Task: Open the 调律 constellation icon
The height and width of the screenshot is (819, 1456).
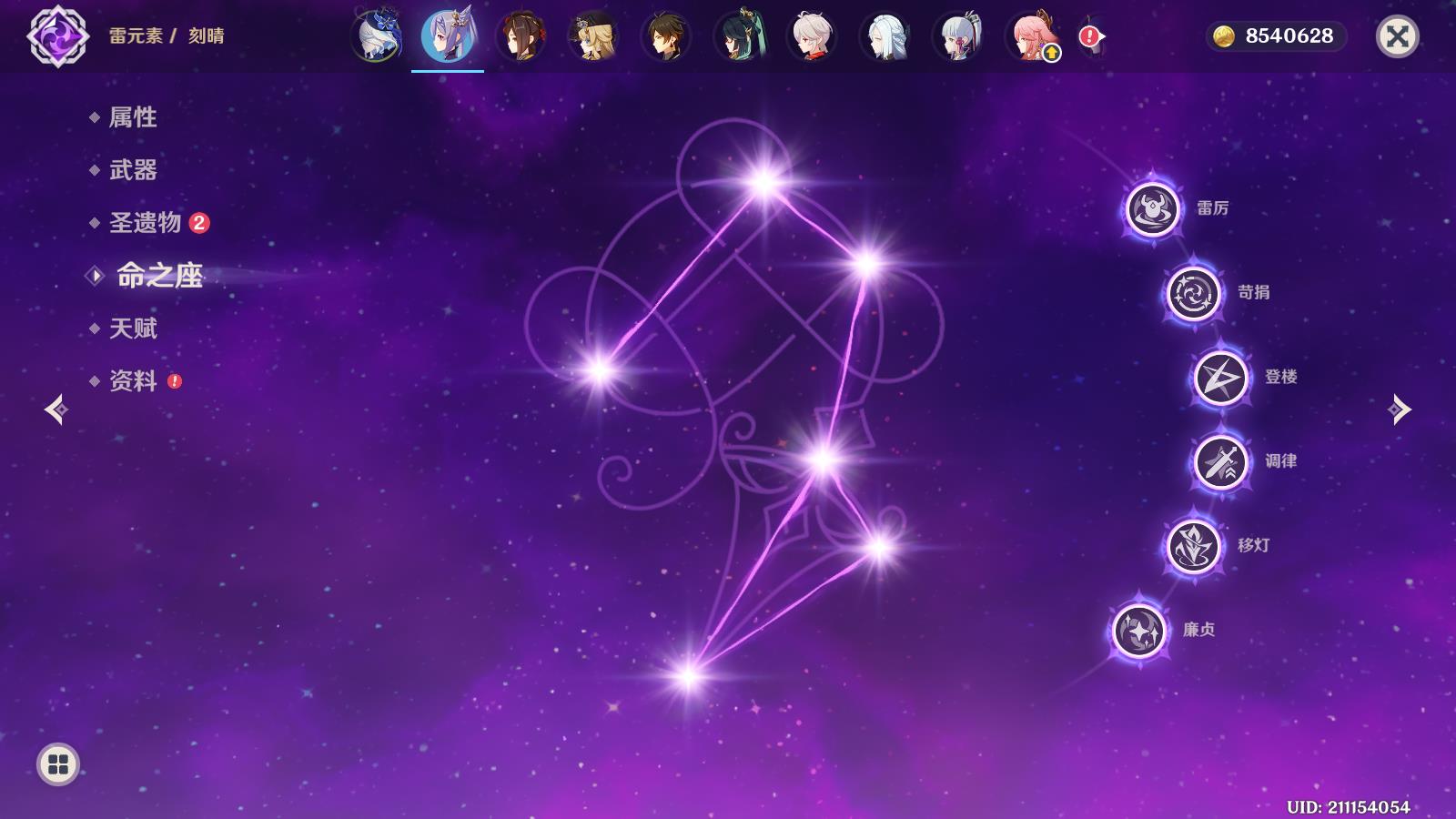Action: (1220, 461)
